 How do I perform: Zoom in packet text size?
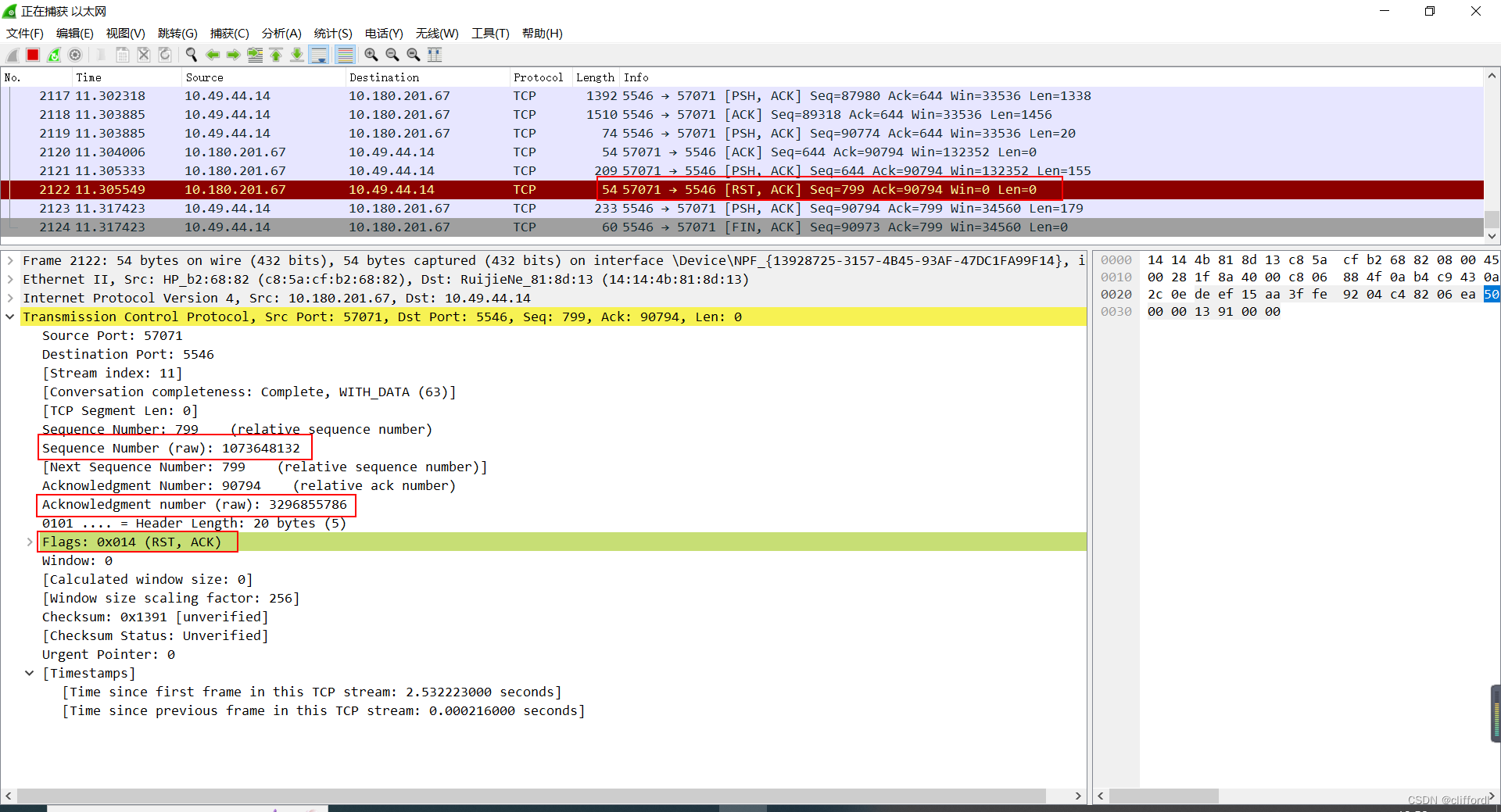click(371, 55)
